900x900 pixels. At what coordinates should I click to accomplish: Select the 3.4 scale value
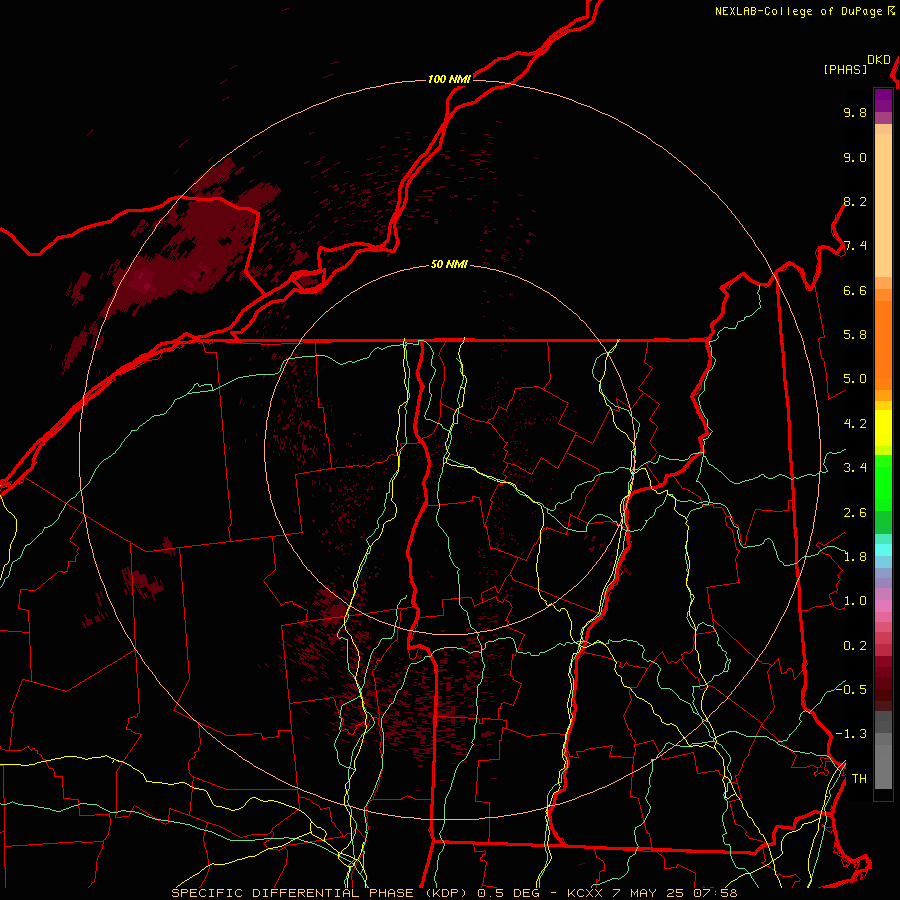click(x=855, y=468)
